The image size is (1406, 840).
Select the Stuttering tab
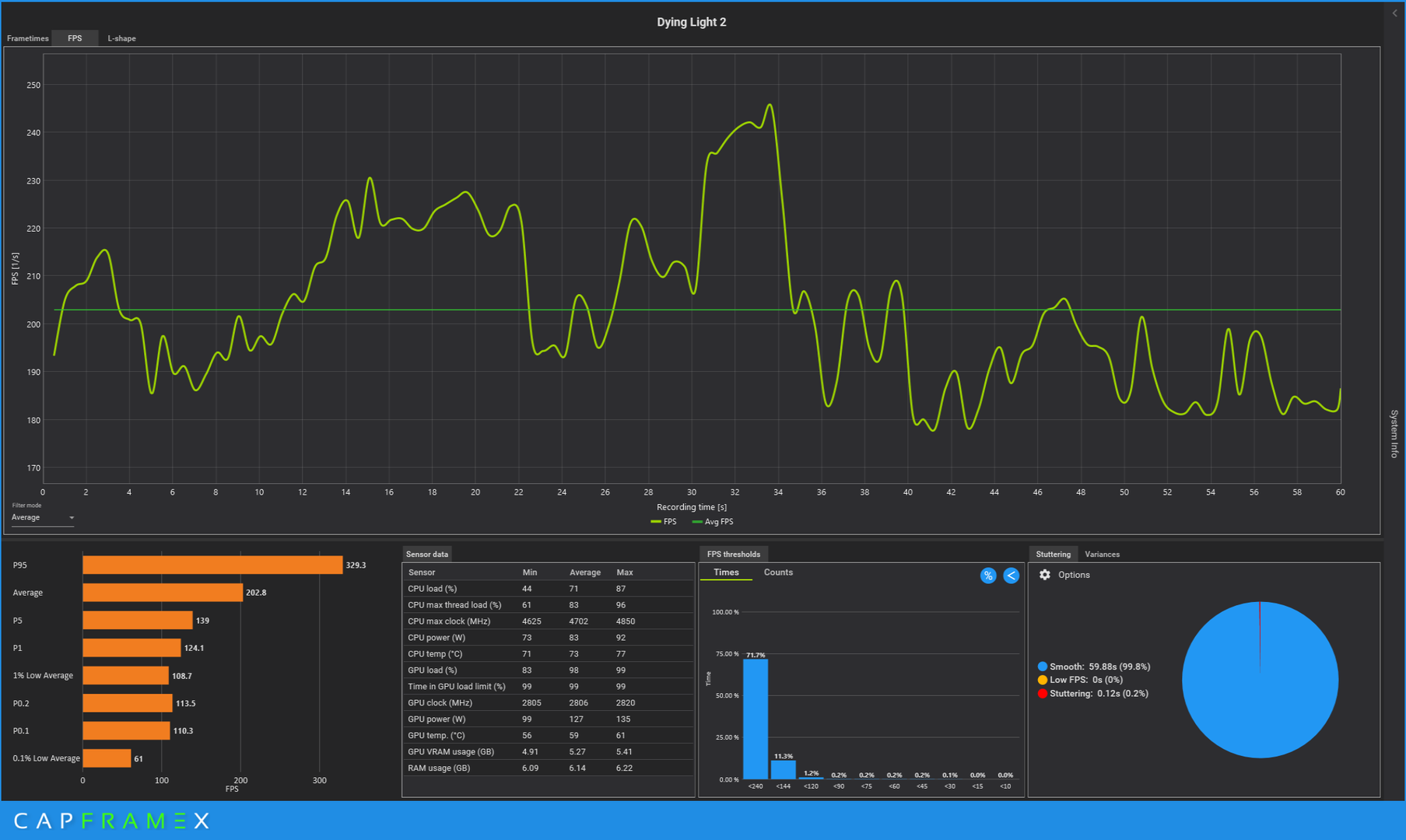click(x=1053, y=554)
